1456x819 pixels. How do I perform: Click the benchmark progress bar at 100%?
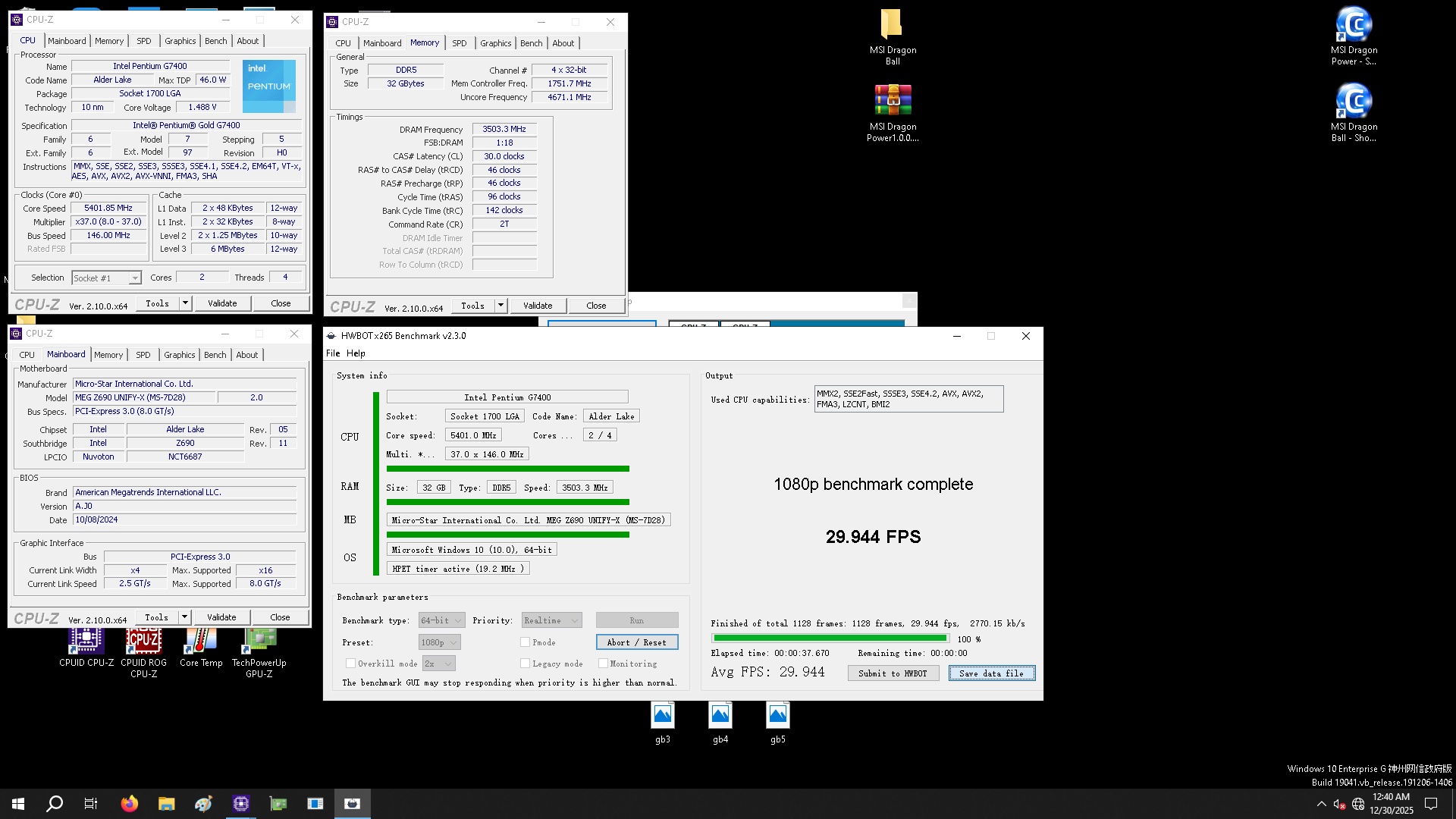(830, 639)
